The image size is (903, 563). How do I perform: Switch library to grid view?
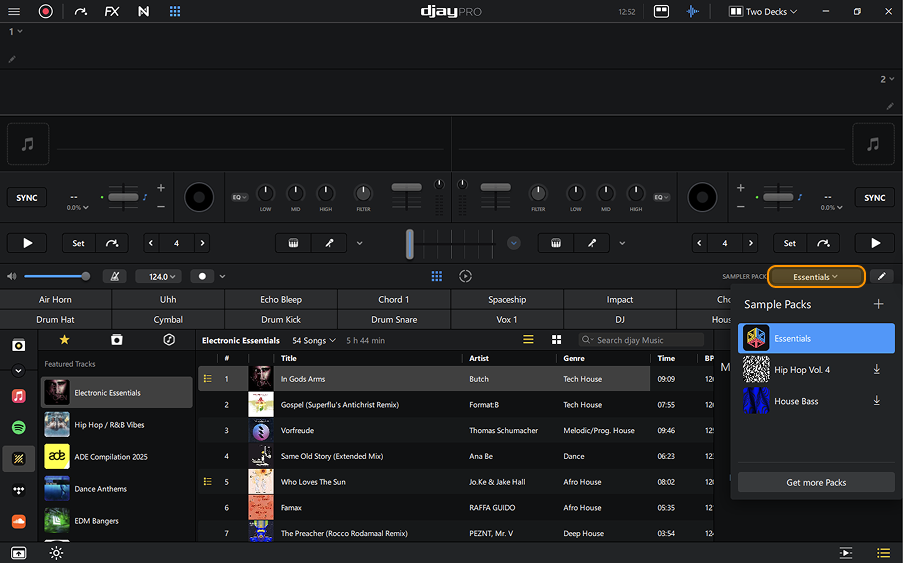[x=557, y=340]
